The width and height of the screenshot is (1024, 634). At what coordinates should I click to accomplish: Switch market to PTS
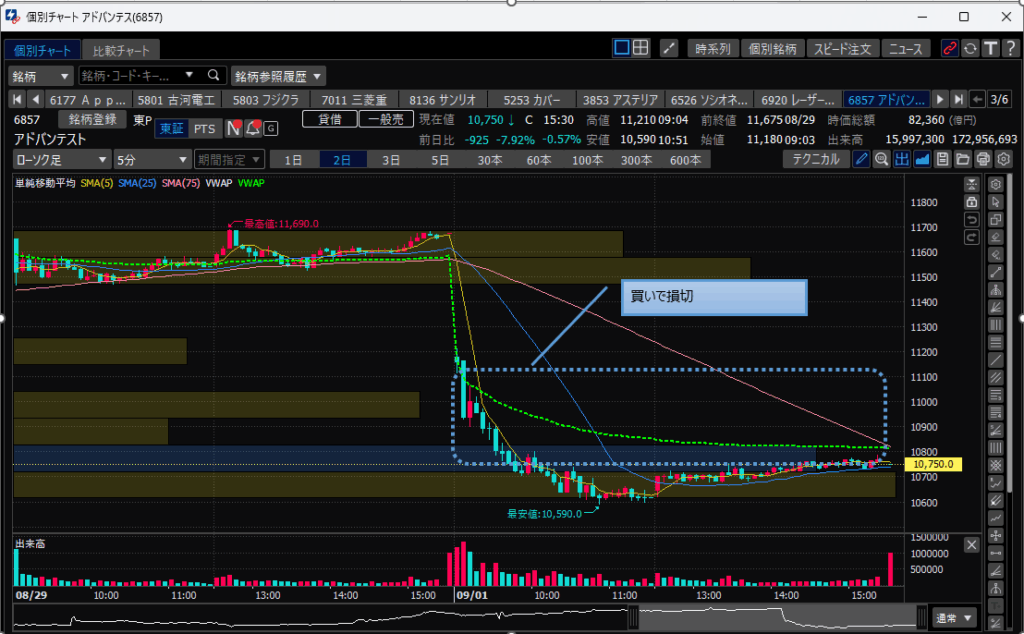[x=204, y=128]
